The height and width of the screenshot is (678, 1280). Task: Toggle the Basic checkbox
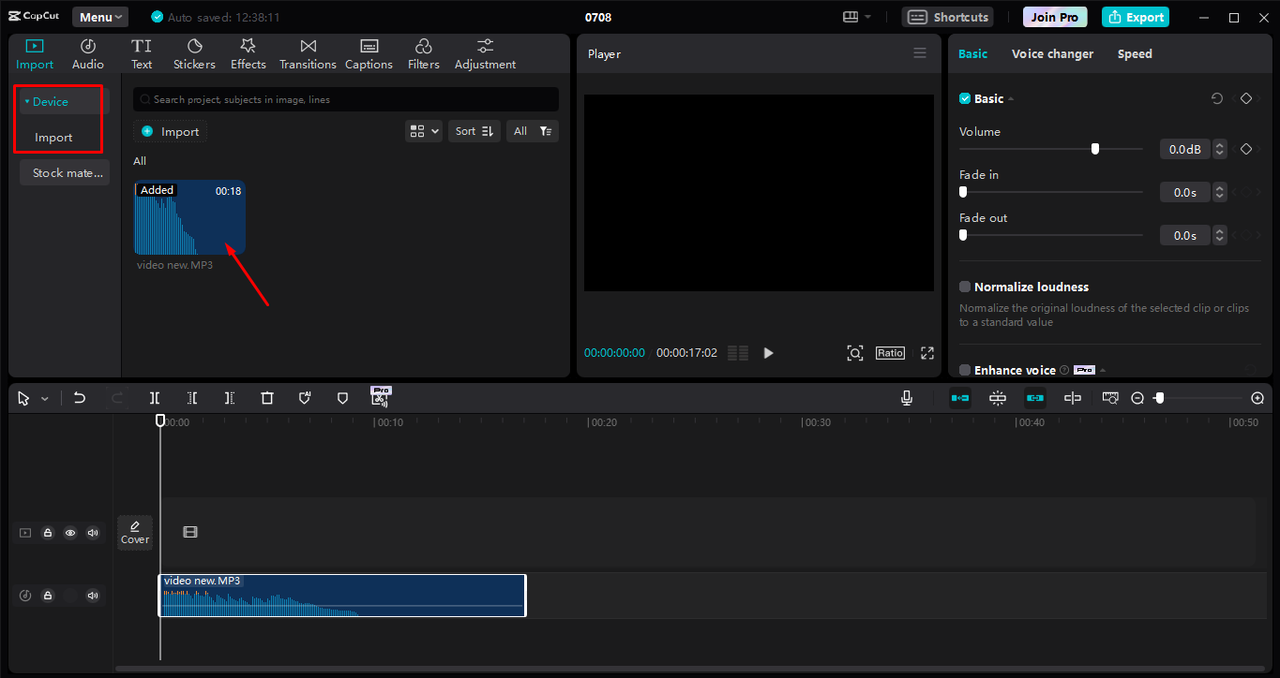pyautogui.click(x=965, y=99)
